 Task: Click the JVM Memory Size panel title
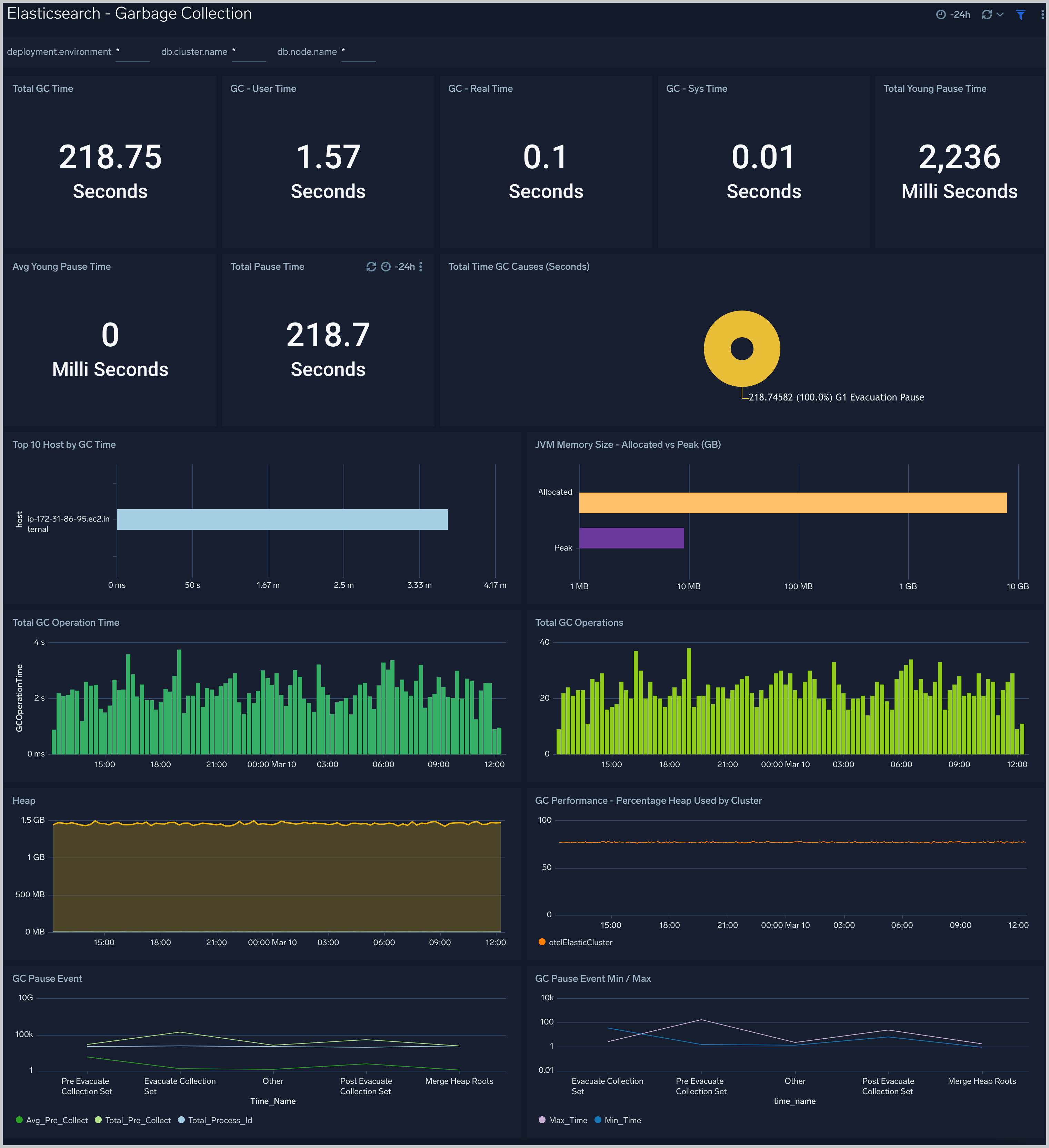pyautogui.click(x=628, y=445)
